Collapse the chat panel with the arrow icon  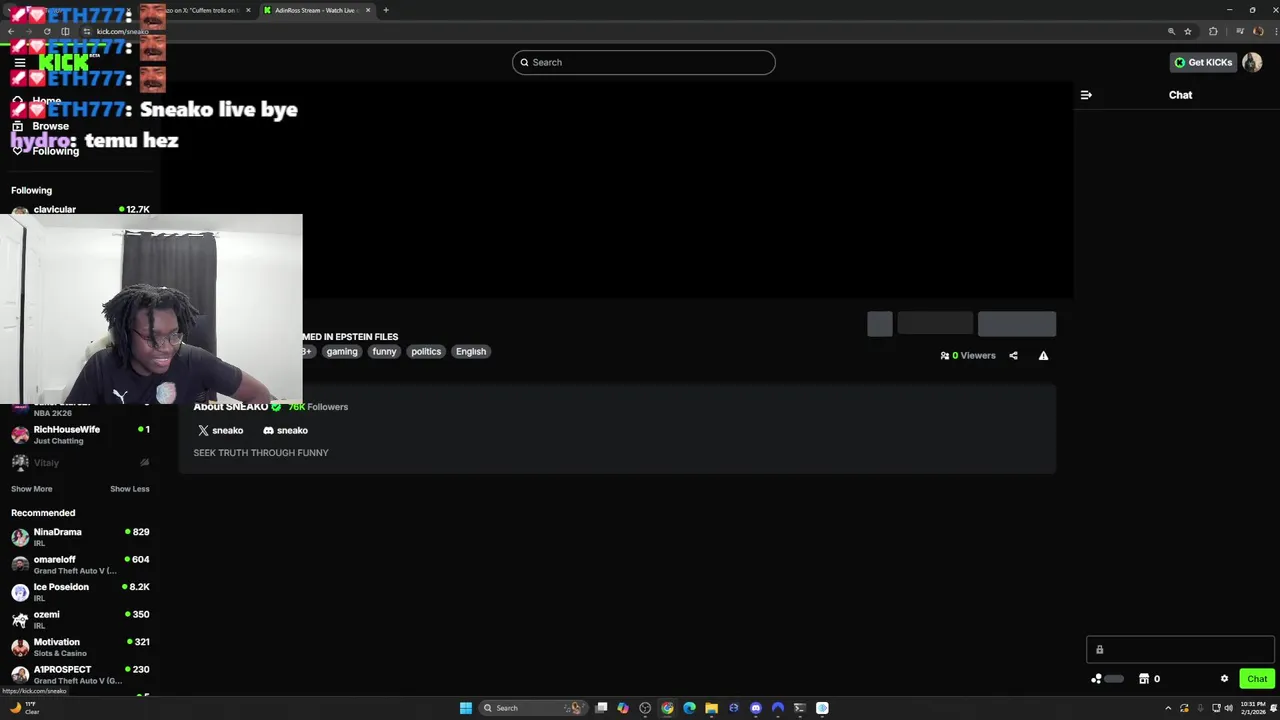click(1086, 95)
